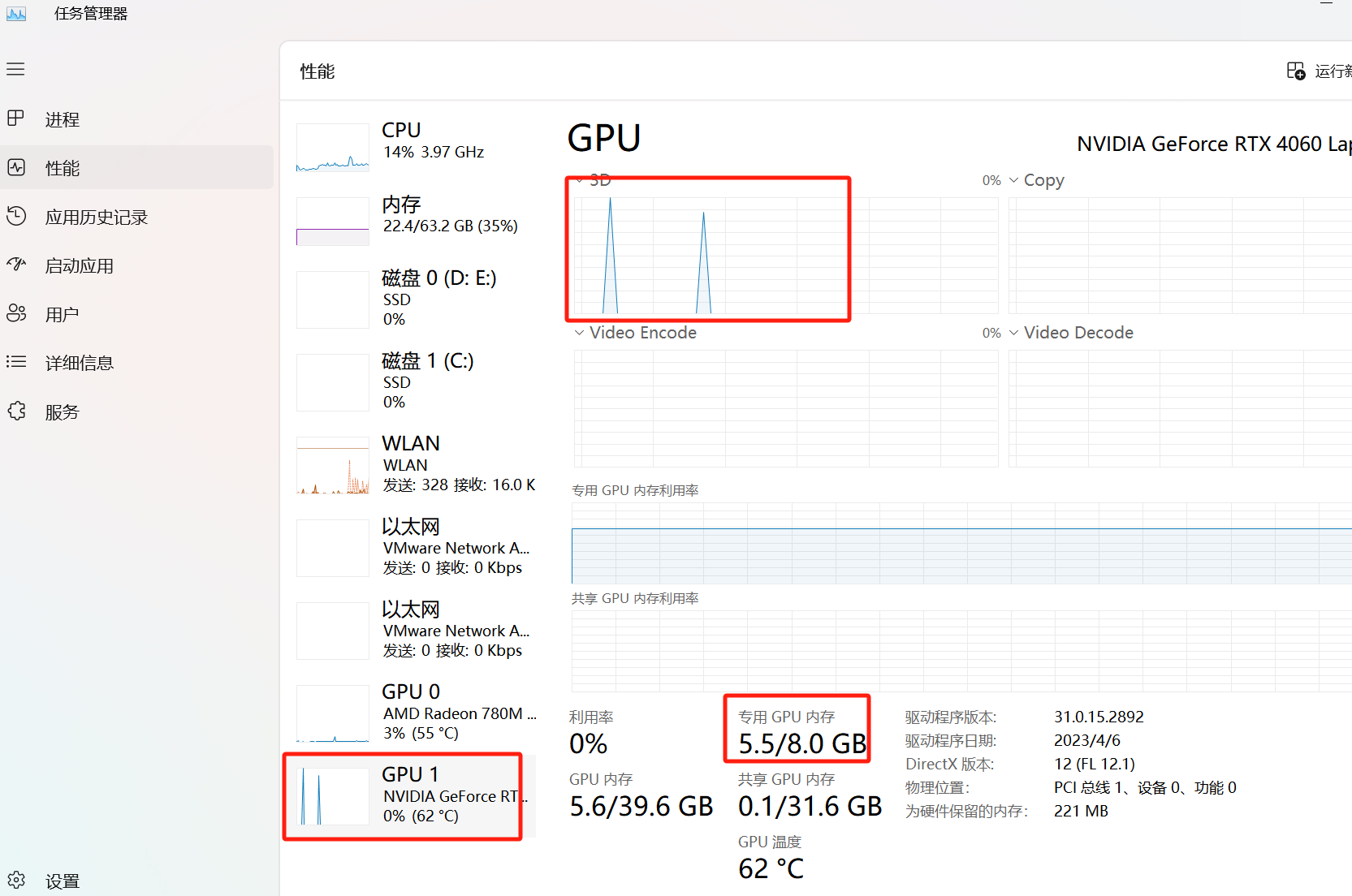This screenshot has width=1352, height=896.
Task: Click the Task Manager app icon in title bar
Action: click(x=16, y=14)
